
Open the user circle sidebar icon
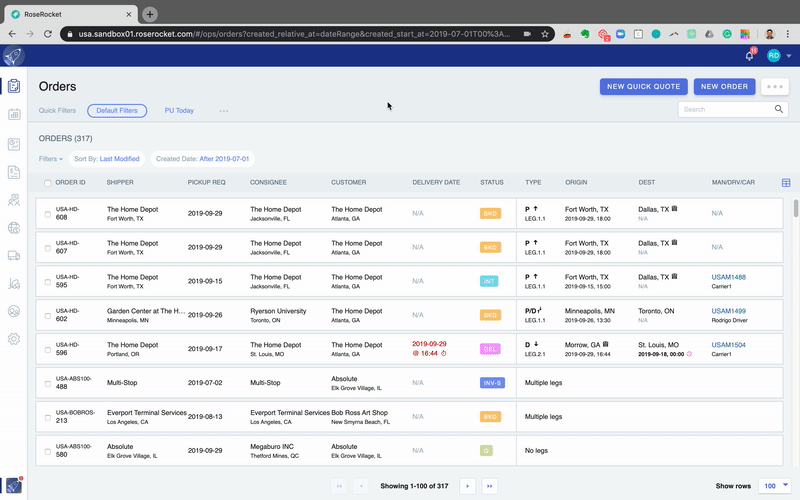(14, 311)
